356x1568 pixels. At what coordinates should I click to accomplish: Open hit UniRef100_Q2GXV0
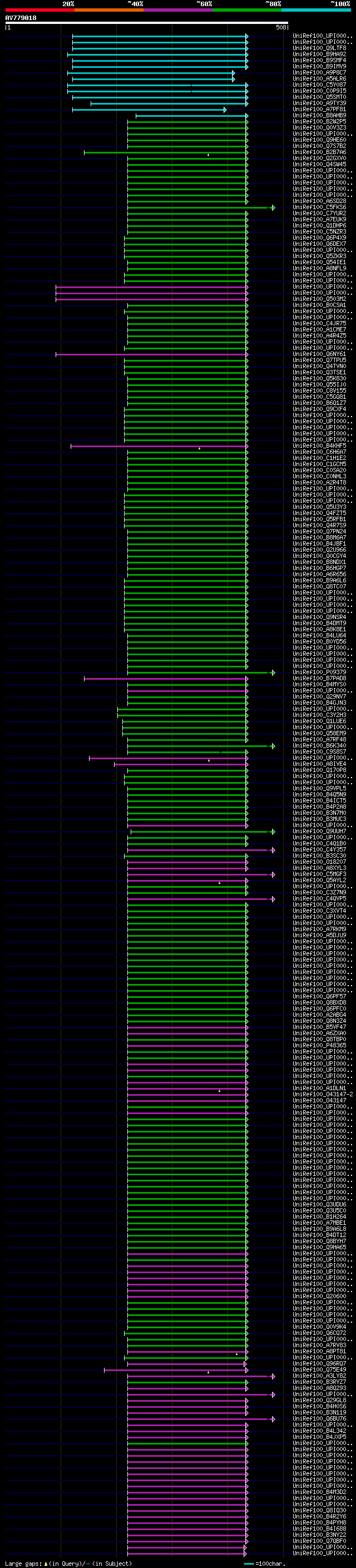pos(319,159)
